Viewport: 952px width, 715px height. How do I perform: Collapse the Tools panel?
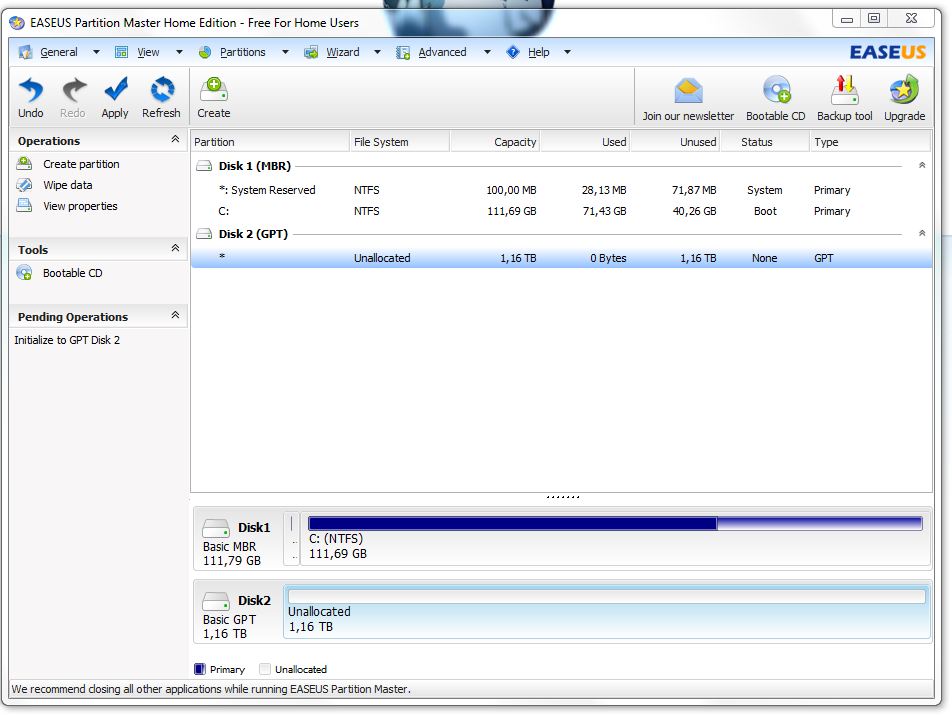pos(175,248)
